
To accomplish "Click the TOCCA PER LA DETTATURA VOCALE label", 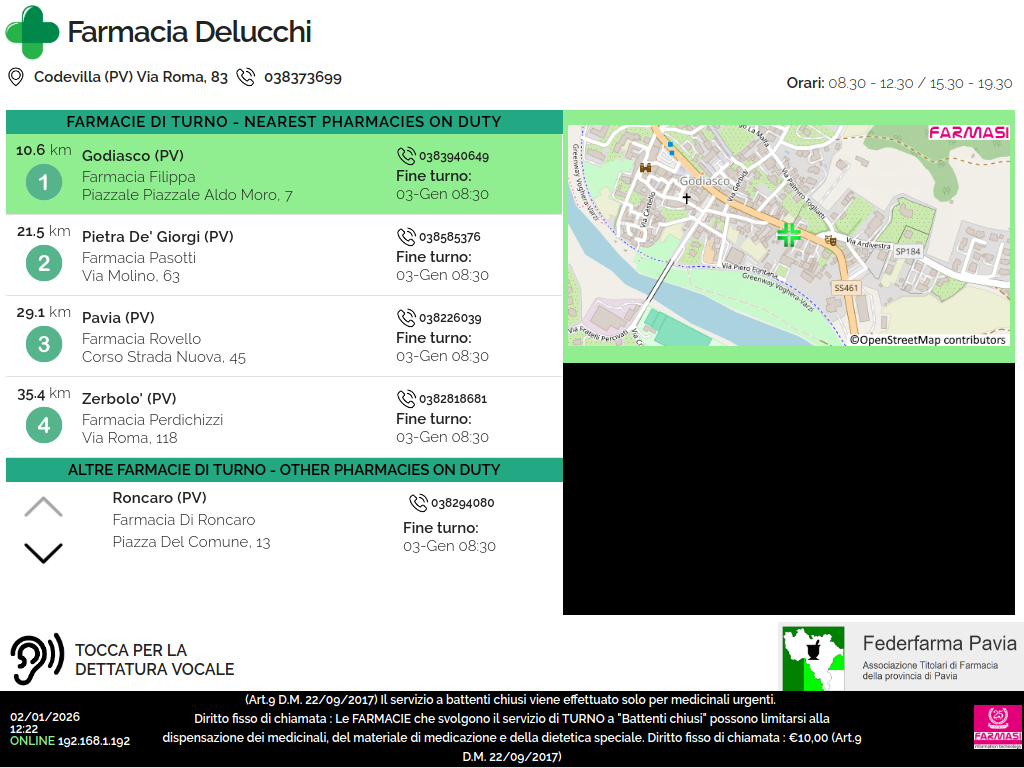I will coord(154,660).
